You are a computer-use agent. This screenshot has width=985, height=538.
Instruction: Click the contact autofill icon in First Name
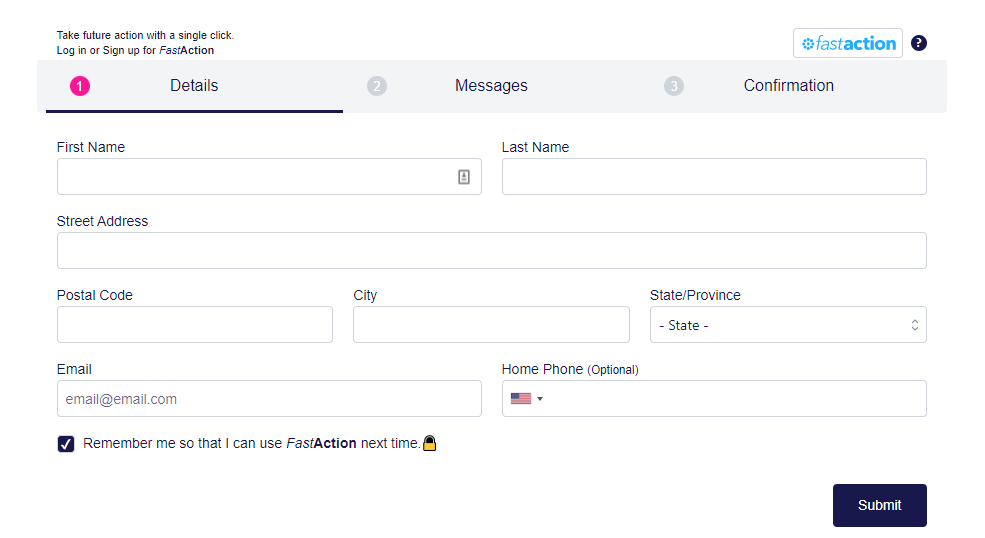[464, 177]
